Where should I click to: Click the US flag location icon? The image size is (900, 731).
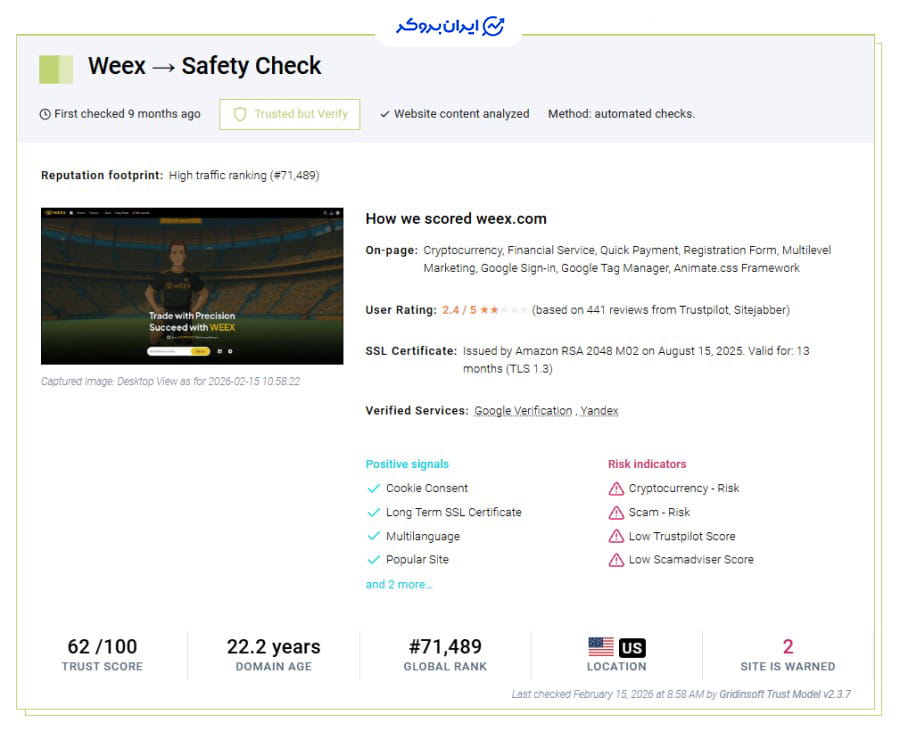[601, 646]
